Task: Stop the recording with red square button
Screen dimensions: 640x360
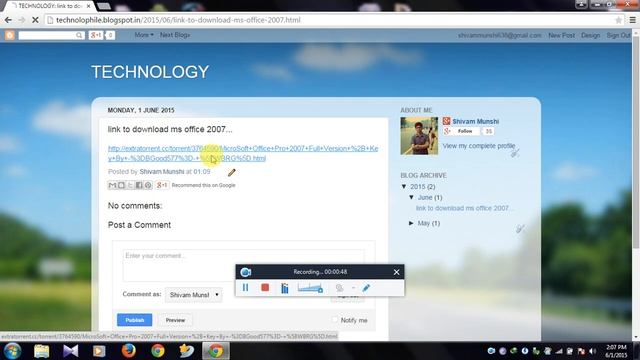Action: [265, 288]
